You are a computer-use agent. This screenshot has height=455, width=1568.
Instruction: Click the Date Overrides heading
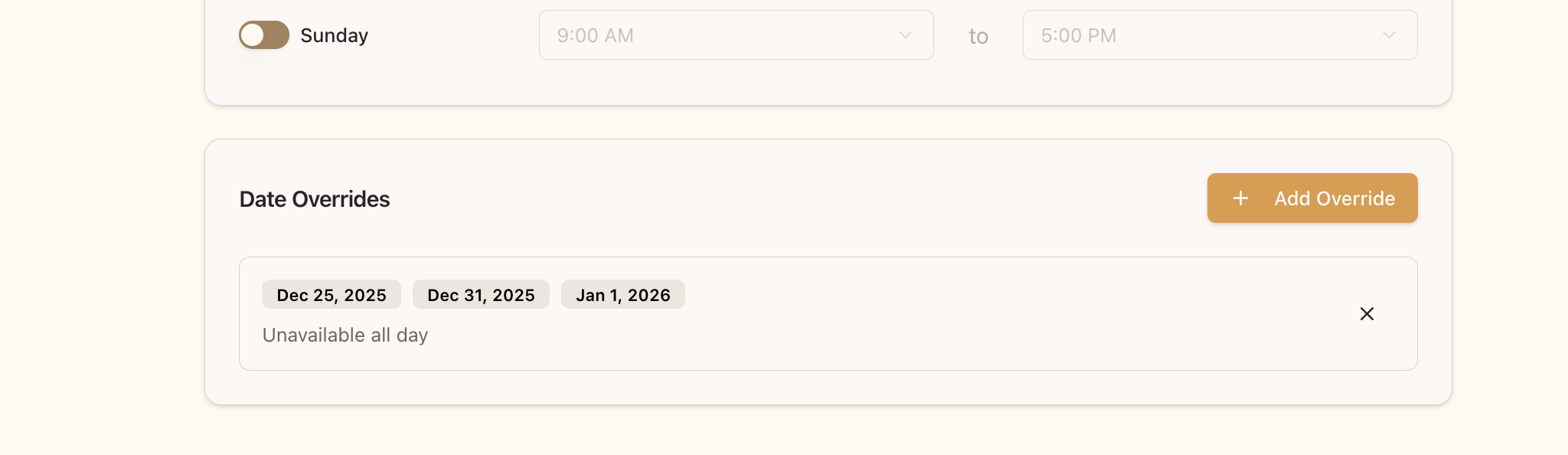pos(314,198)
